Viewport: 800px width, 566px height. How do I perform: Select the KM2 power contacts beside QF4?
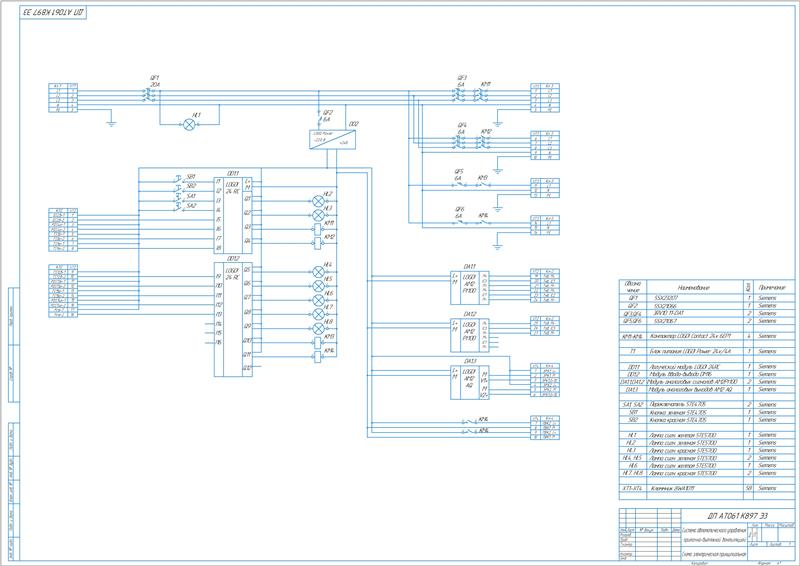coord(482,142)
